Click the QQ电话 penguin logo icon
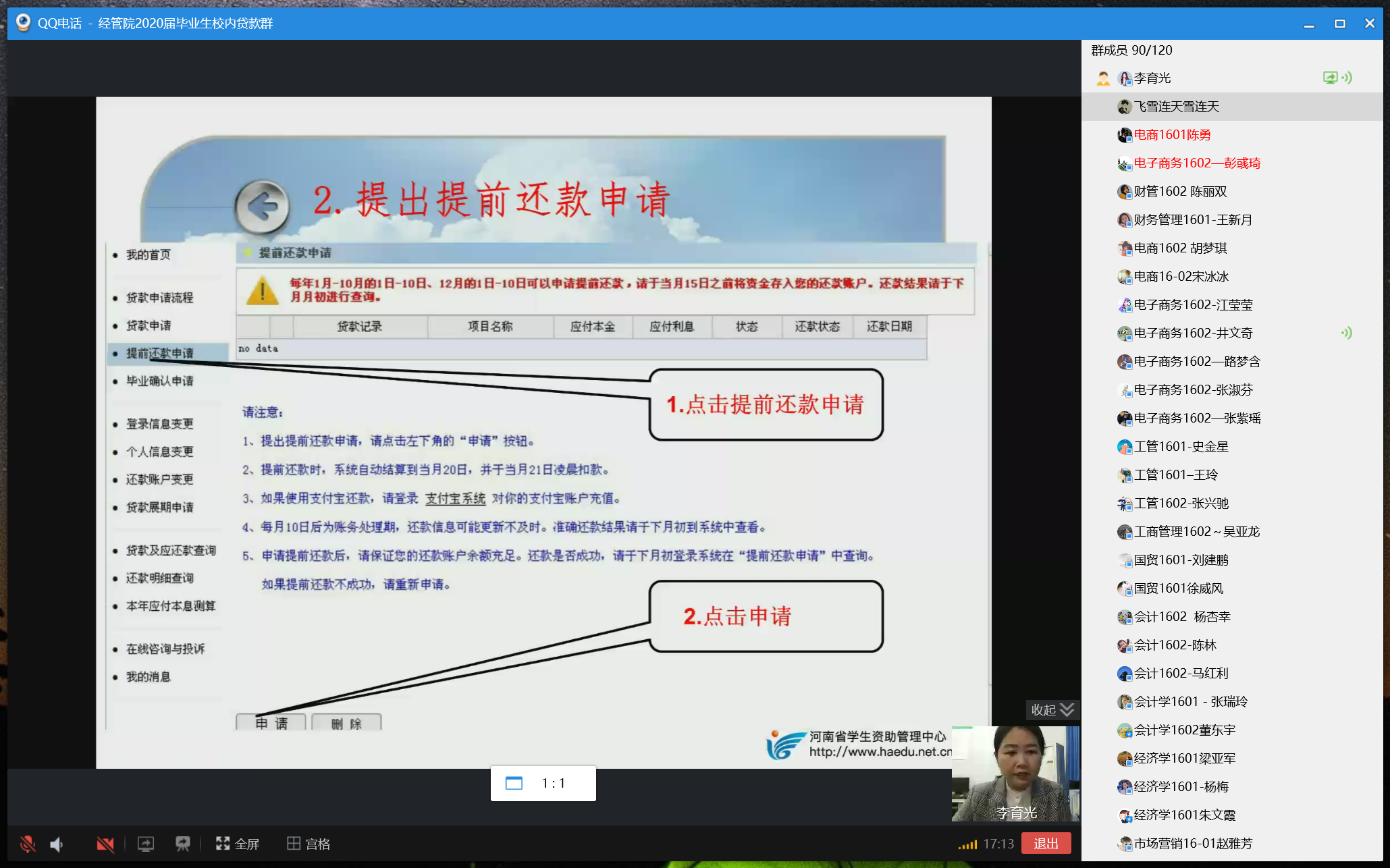 click(24, 23)
